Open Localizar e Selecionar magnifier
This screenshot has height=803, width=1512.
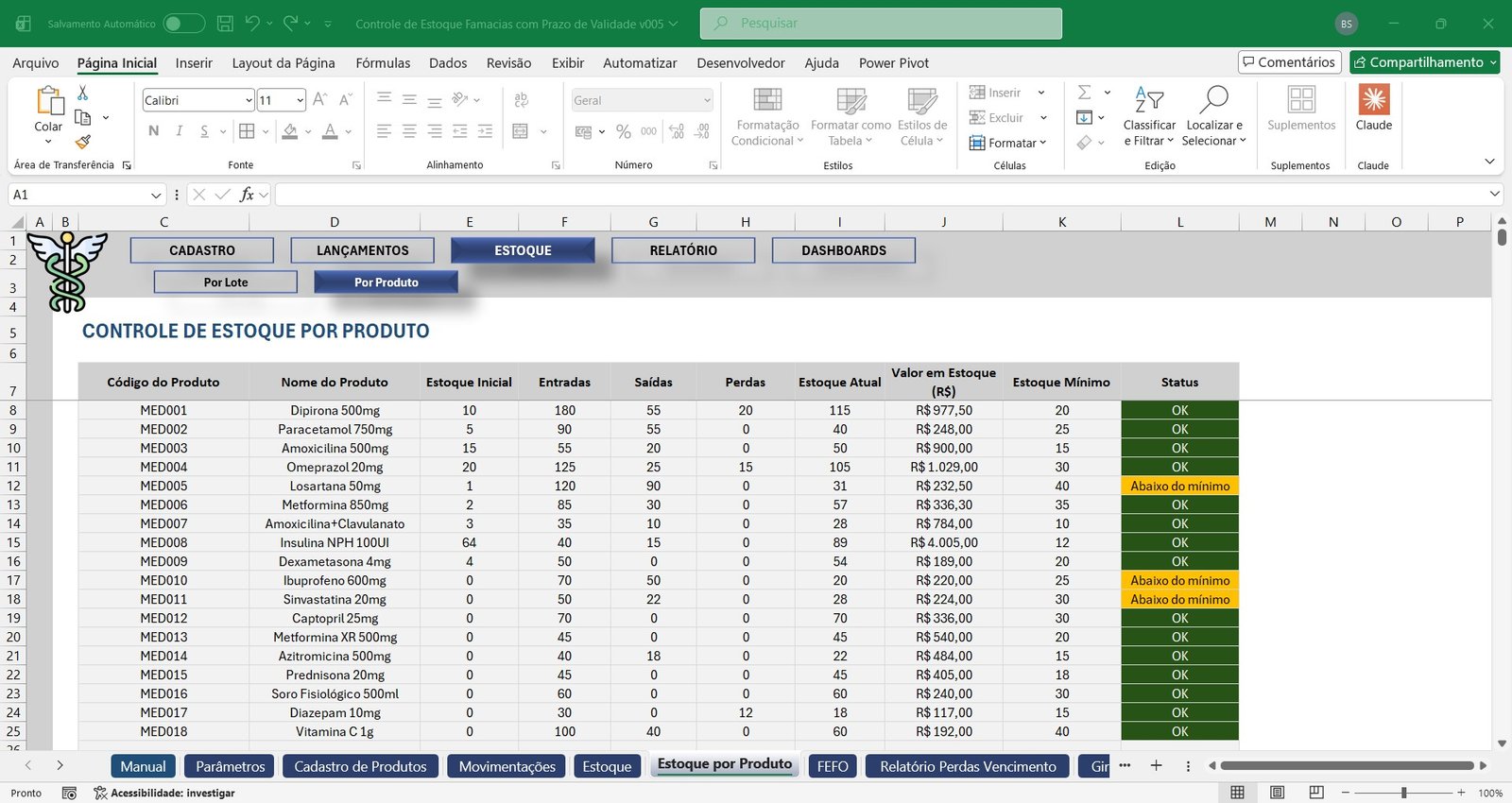[x=1214, y=116]
